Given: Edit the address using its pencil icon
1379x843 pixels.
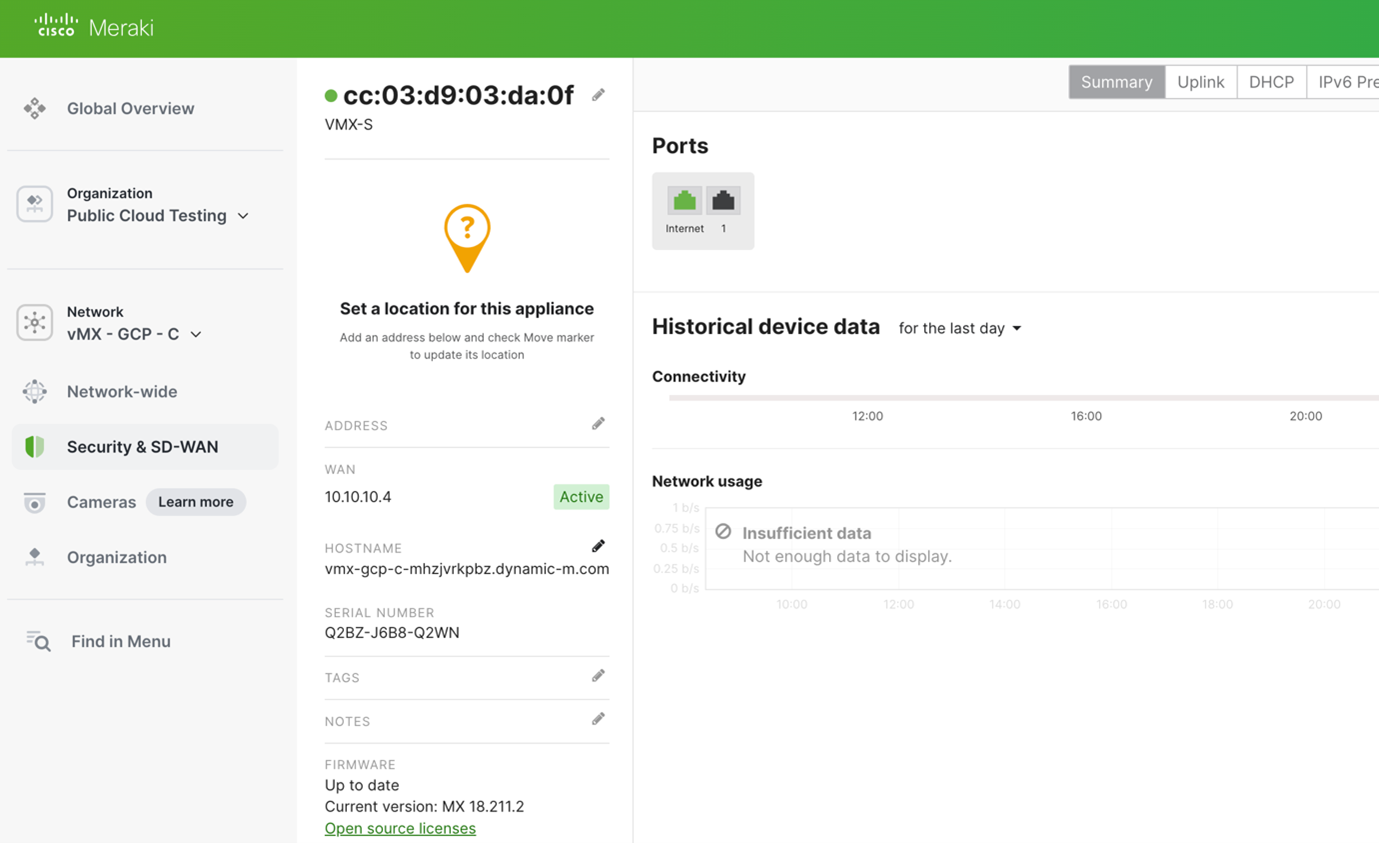Looking at the screenshot, I should (598, 424).
